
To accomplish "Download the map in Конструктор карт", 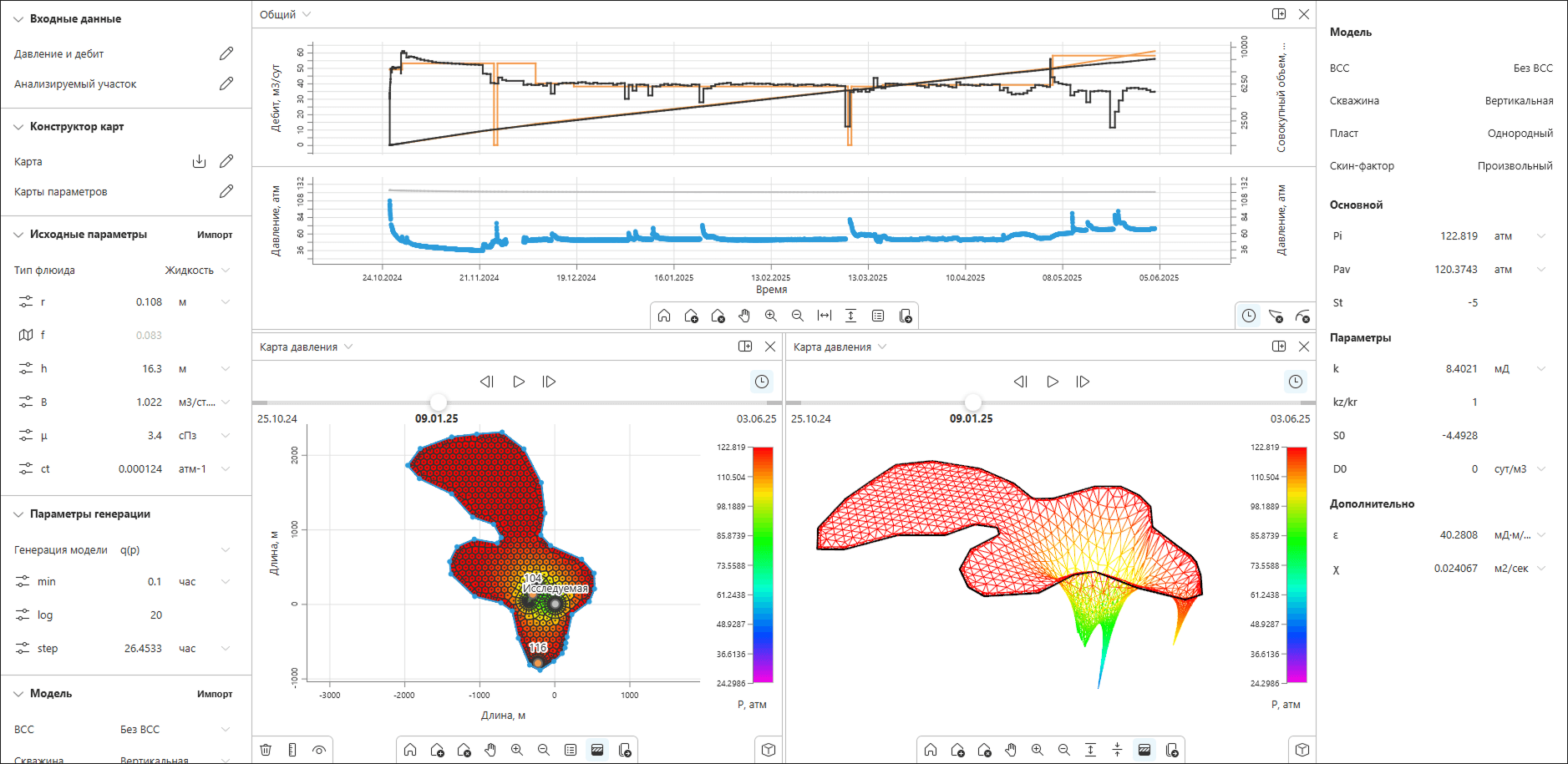I will [x=199, y=161].
